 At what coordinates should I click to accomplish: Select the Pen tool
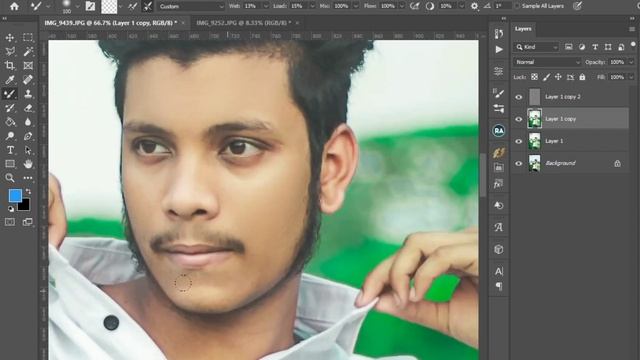click(28, 136)
